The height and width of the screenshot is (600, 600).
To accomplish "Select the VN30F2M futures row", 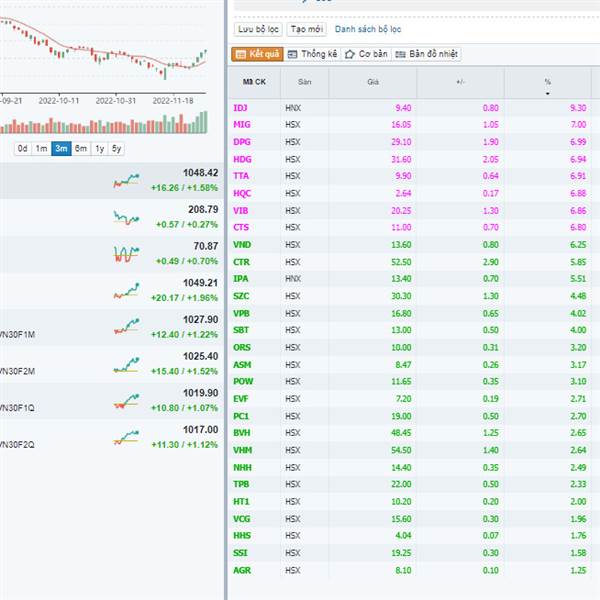I will pos(111,364).
